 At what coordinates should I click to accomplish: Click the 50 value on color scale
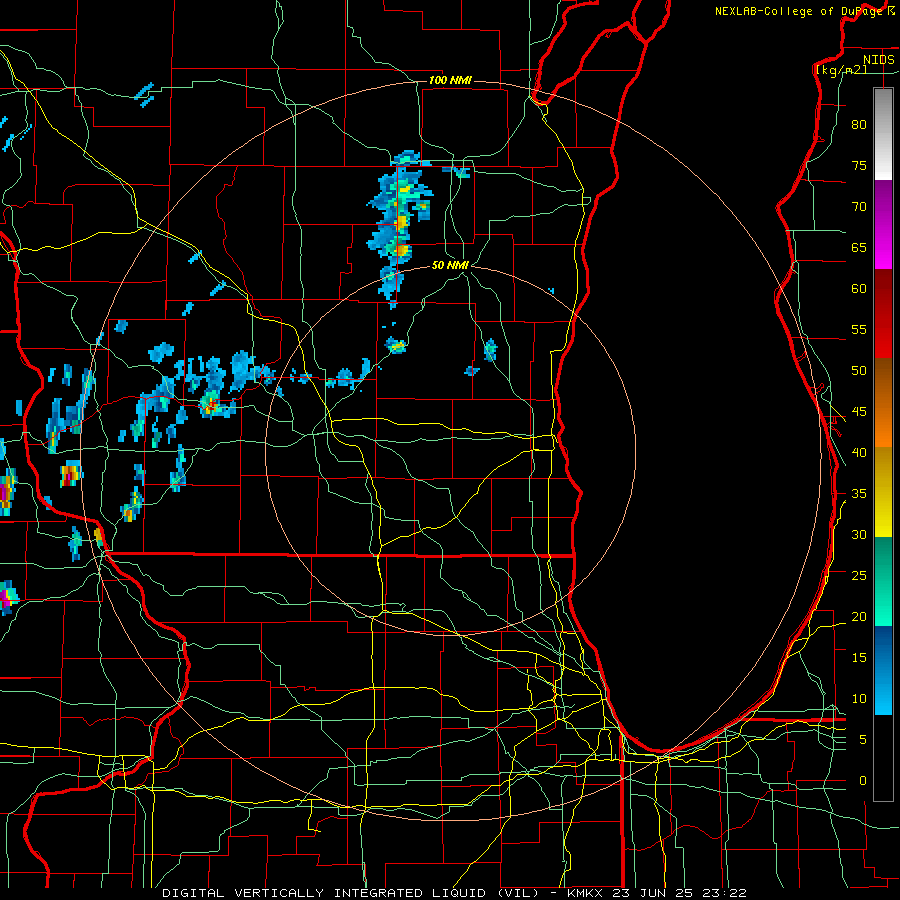coord(859,371)
